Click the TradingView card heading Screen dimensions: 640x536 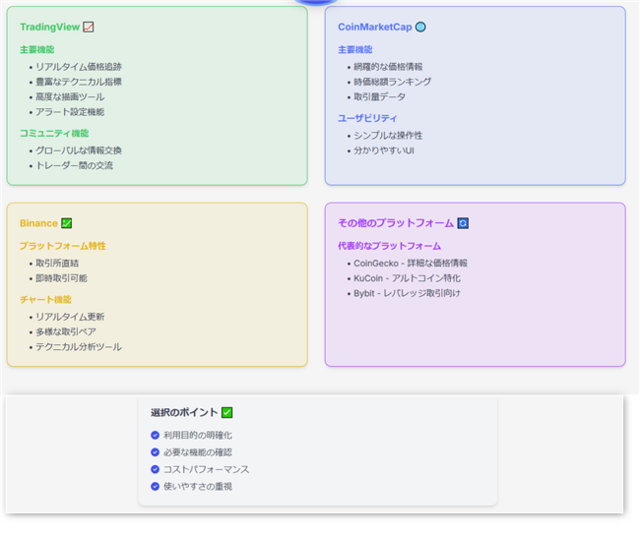click(50, 27)
